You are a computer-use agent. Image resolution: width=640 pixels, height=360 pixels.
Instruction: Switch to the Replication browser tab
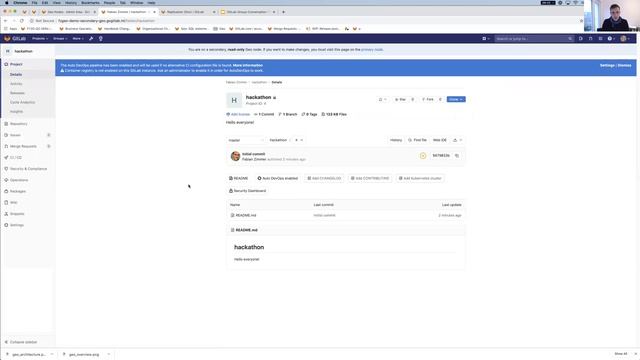click(x=188, y=12)
